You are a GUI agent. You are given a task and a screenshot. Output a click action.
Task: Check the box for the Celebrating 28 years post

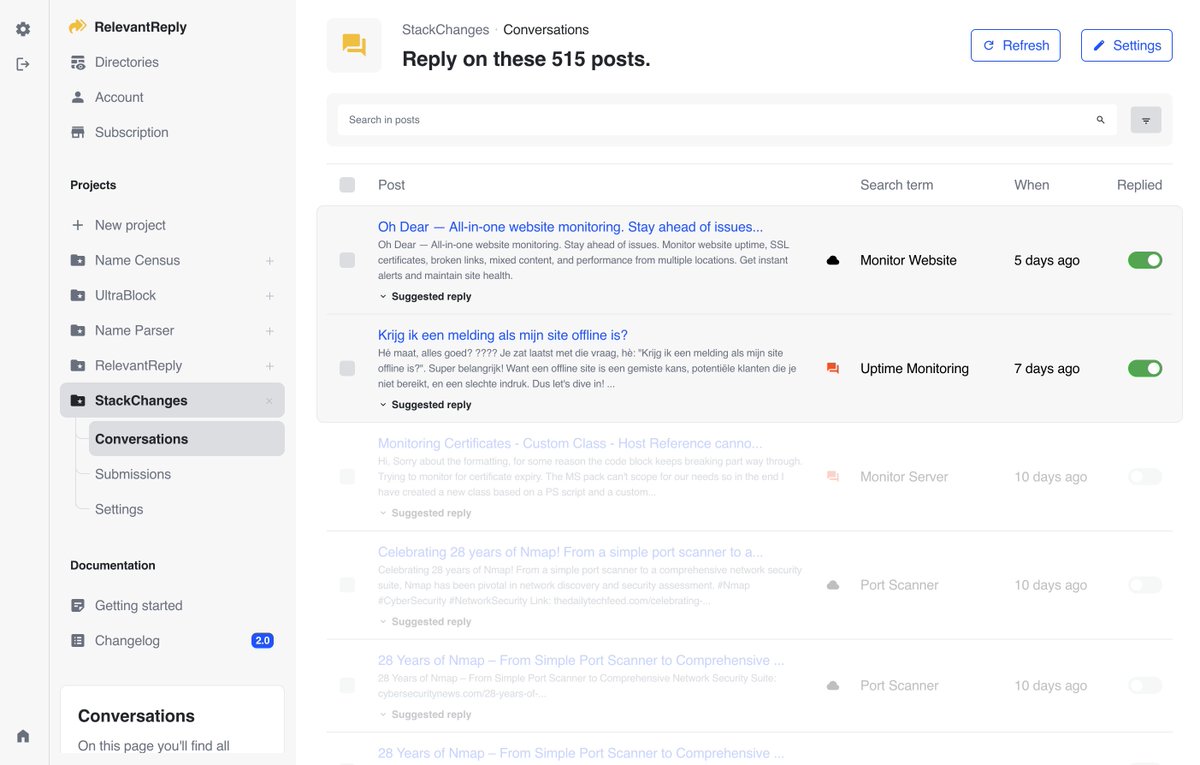coord(347,585)
